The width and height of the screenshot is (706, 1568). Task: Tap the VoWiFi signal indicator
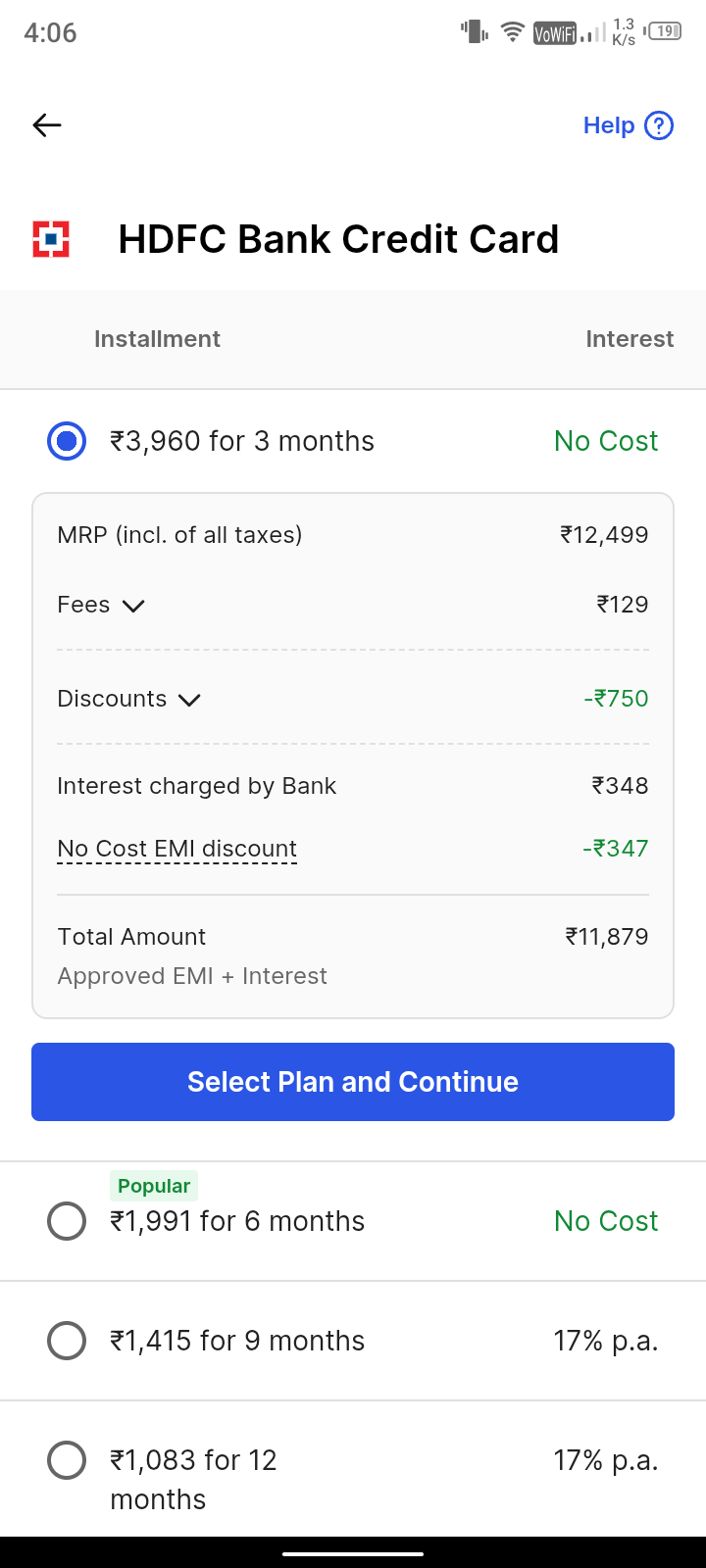[x=555, y=34]
